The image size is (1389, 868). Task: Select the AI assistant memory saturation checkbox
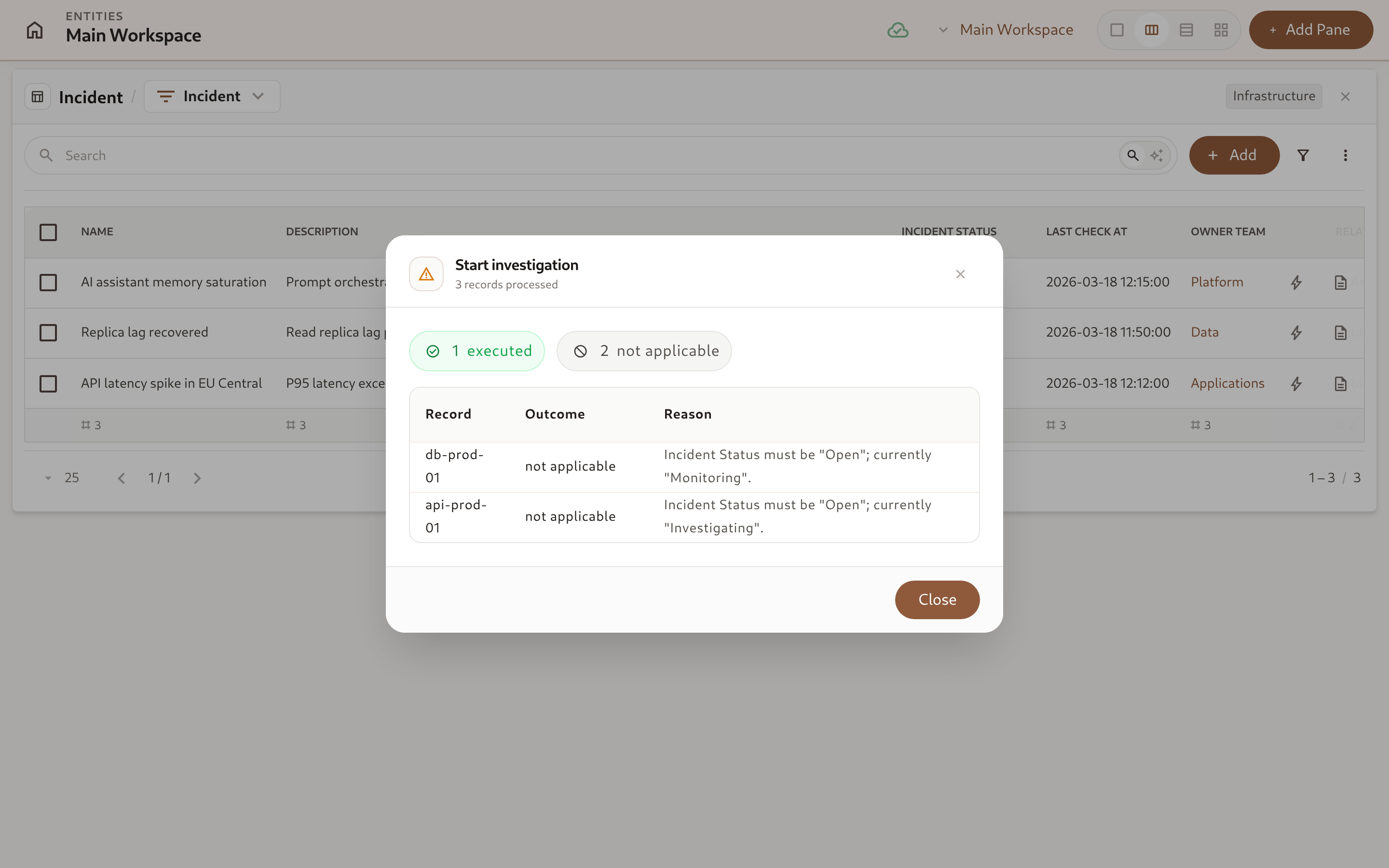(48, 283)
